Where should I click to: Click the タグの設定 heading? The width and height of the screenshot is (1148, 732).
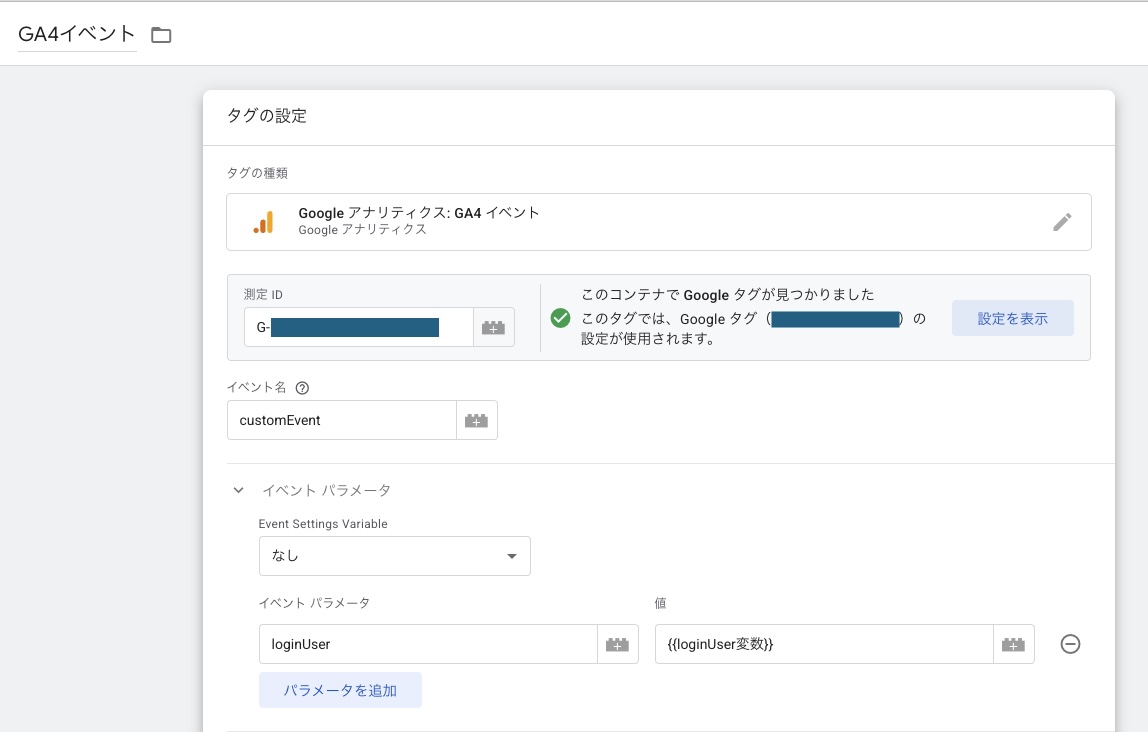pos(267,116)
